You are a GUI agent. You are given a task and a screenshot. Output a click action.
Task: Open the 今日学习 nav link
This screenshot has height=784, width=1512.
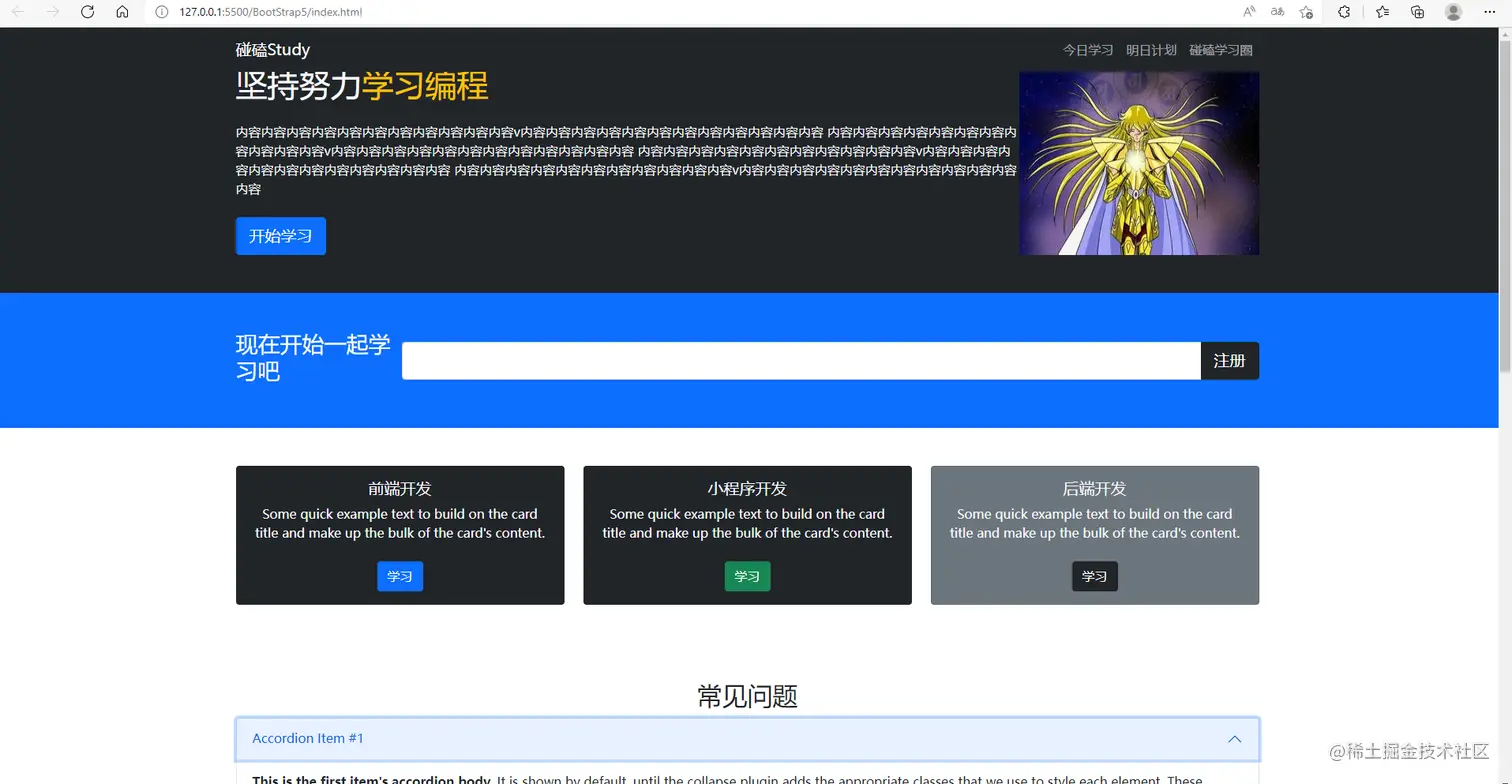1088,50
